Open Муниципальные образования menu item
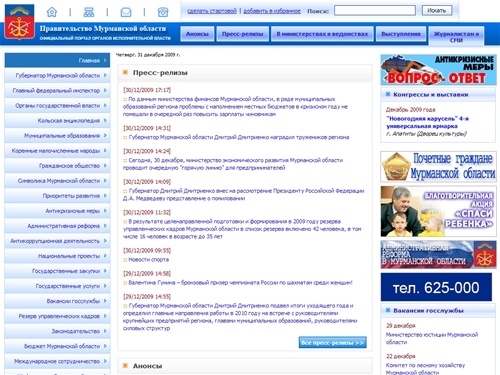This screenshot has height=375, width=500. (57, 135)
